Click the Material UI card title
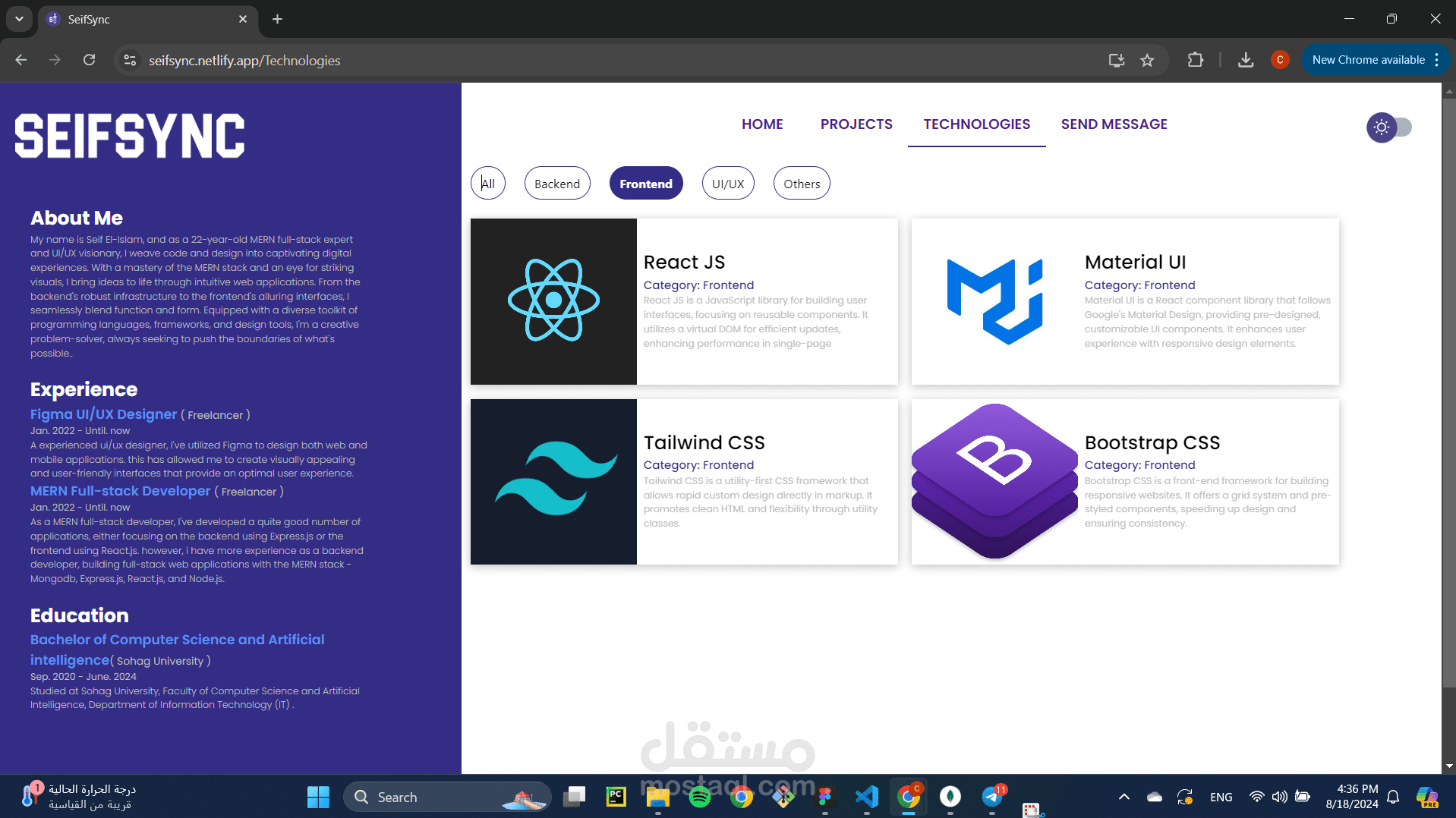 coord(1135,262)
